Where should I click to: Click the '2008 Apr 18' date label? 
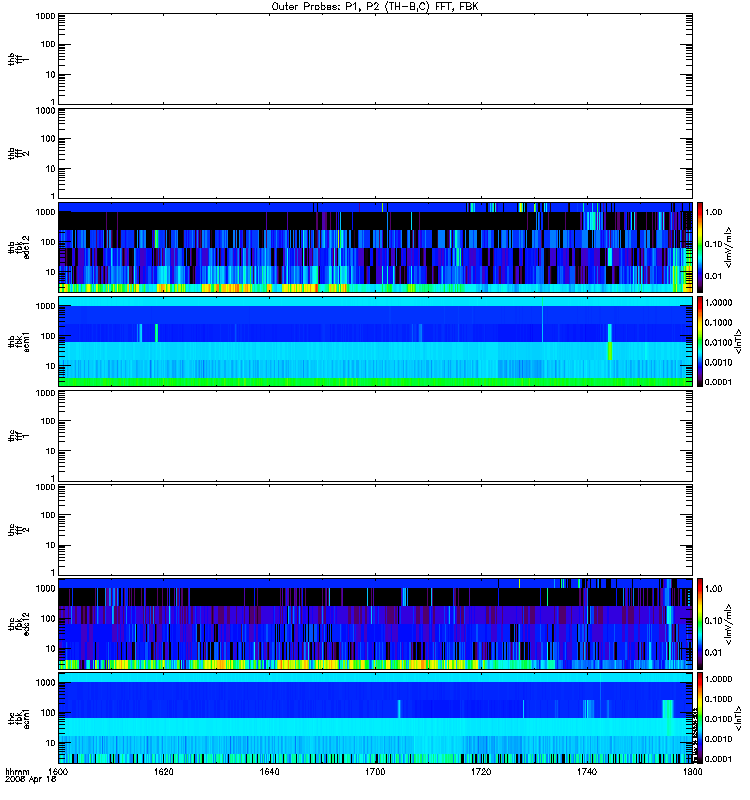click(30, 780)
